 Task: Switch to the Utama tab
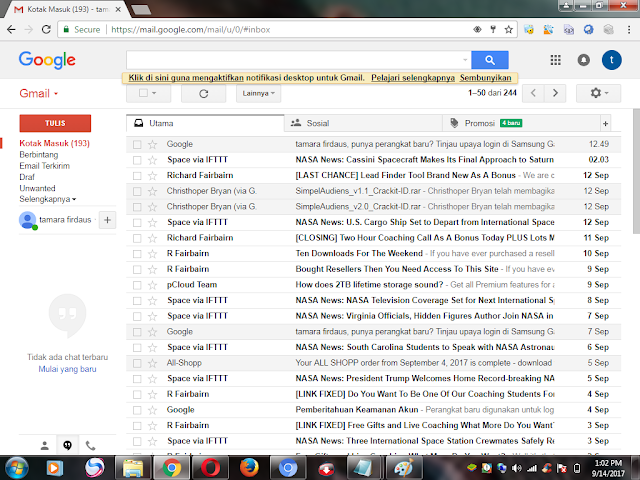point(205,123)
